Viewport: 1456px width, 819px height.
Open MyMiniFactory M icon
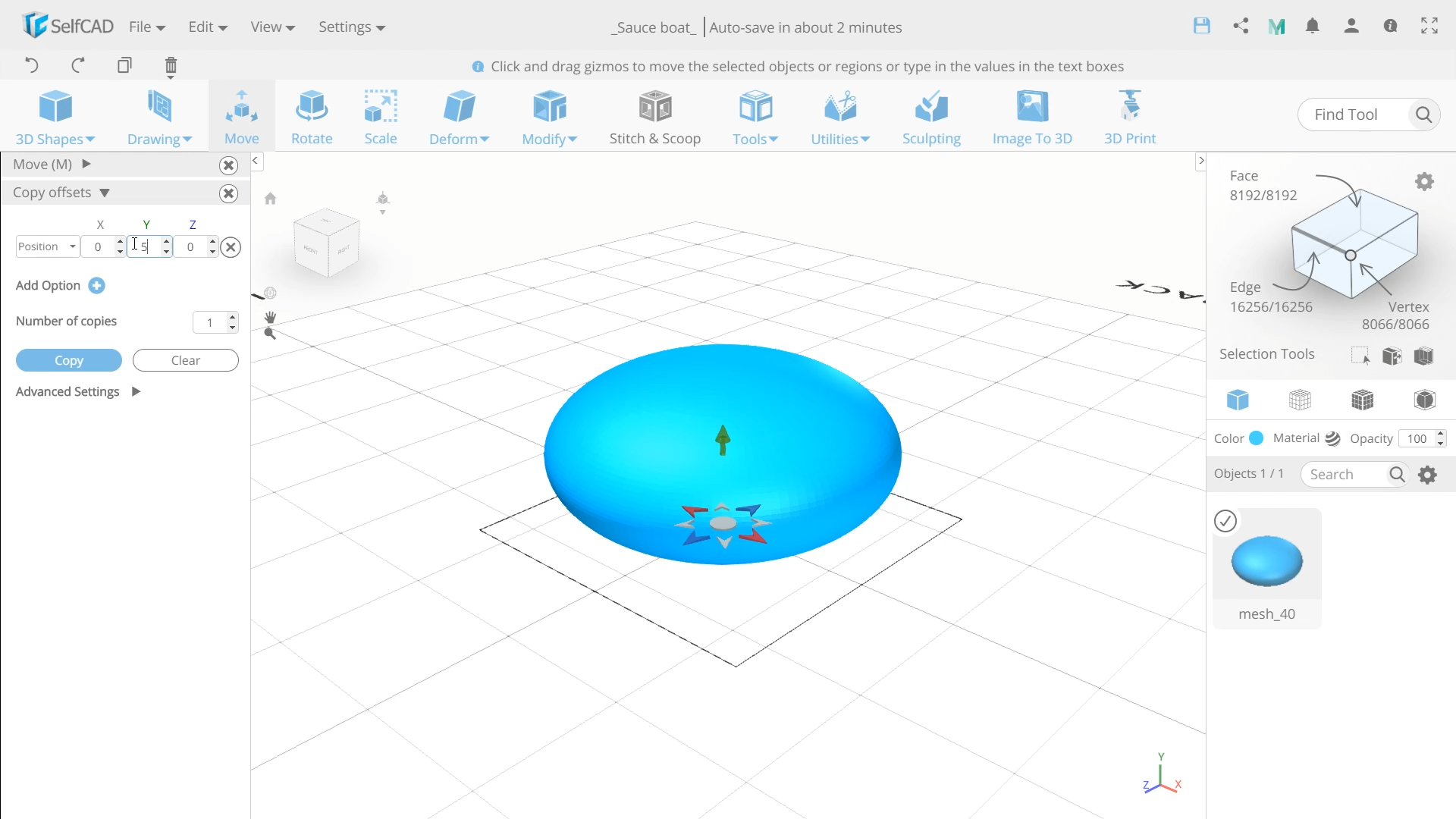[1277, 27]
